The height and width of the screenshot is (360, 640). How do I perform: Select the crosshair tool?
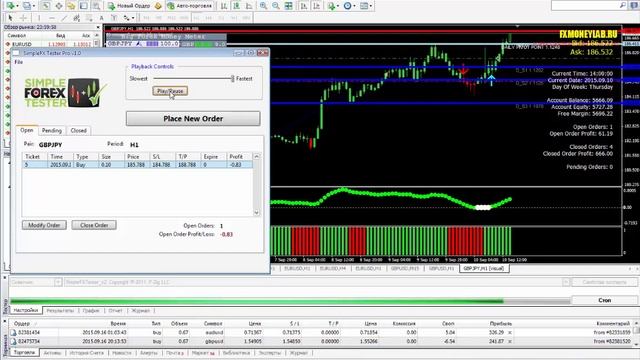(x=23, y=18)
